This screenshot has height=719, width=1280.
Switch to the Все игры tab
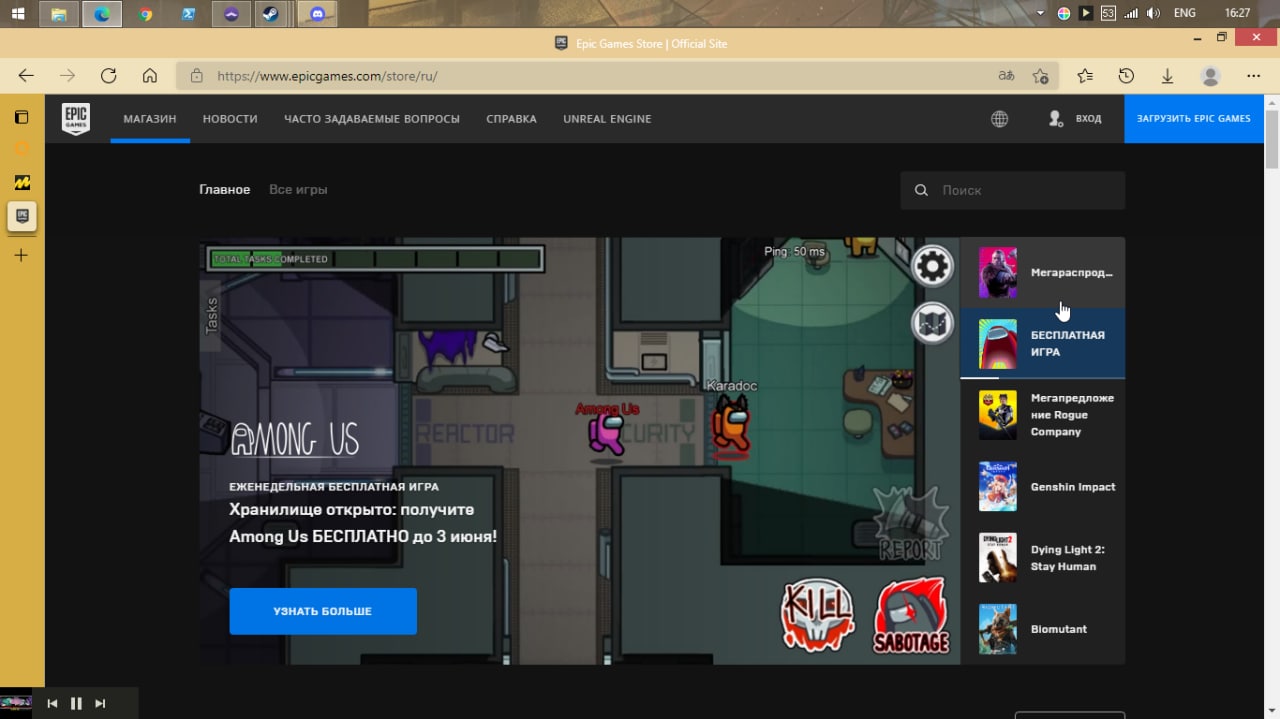tap(298, 189)
